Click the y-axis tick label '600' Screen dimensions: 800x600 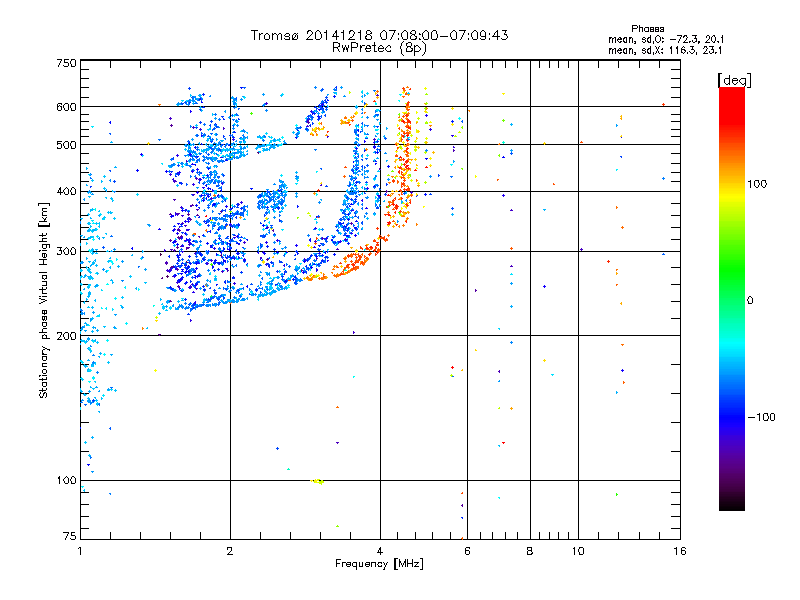(66, 107)
